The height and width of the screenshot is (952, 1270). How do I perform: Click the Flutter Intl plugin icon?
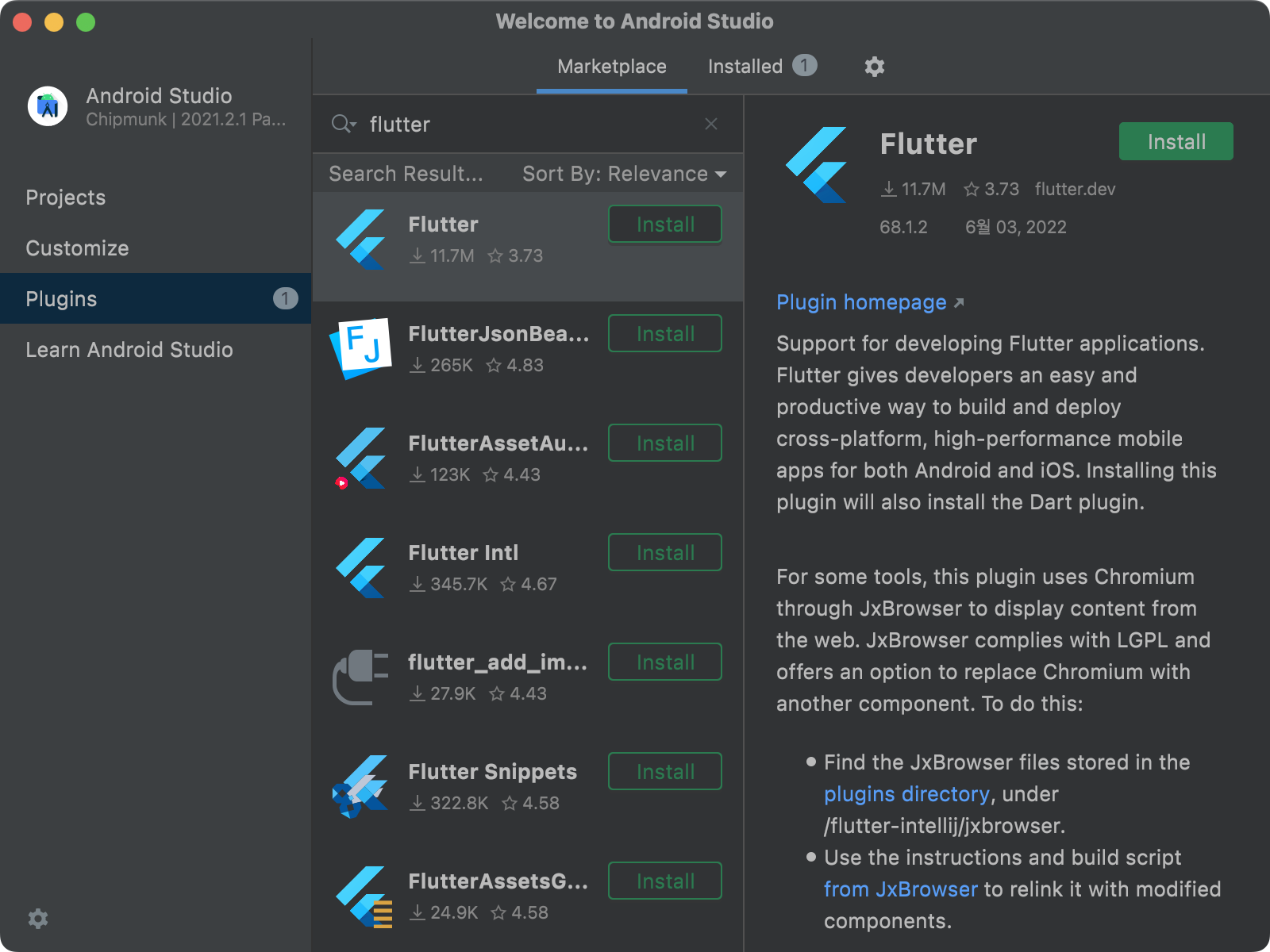(x=360, y=568)
